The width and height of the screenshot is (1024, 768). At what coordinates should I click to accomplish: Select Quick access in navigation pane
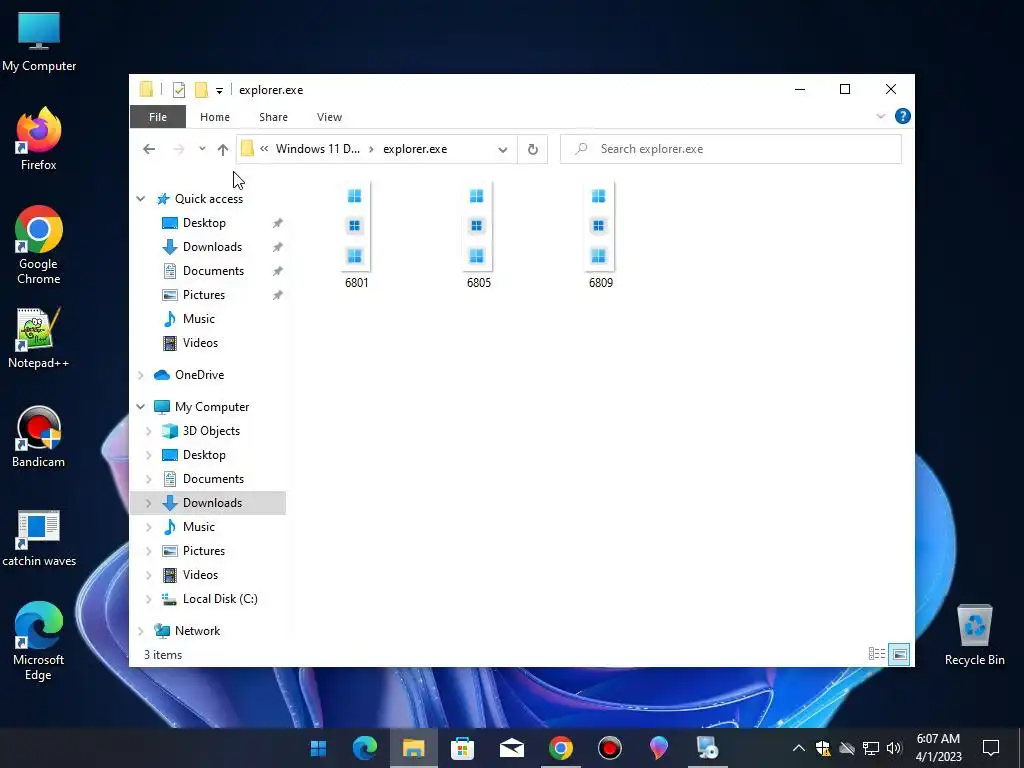click(x=208, y=199)
